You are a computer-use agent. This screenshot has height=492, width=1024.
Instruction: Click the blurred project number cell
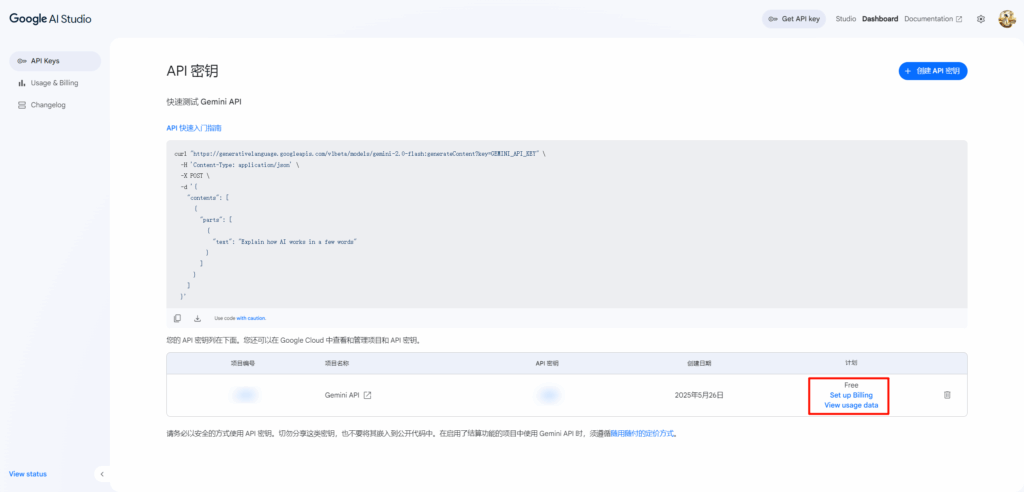245,395
